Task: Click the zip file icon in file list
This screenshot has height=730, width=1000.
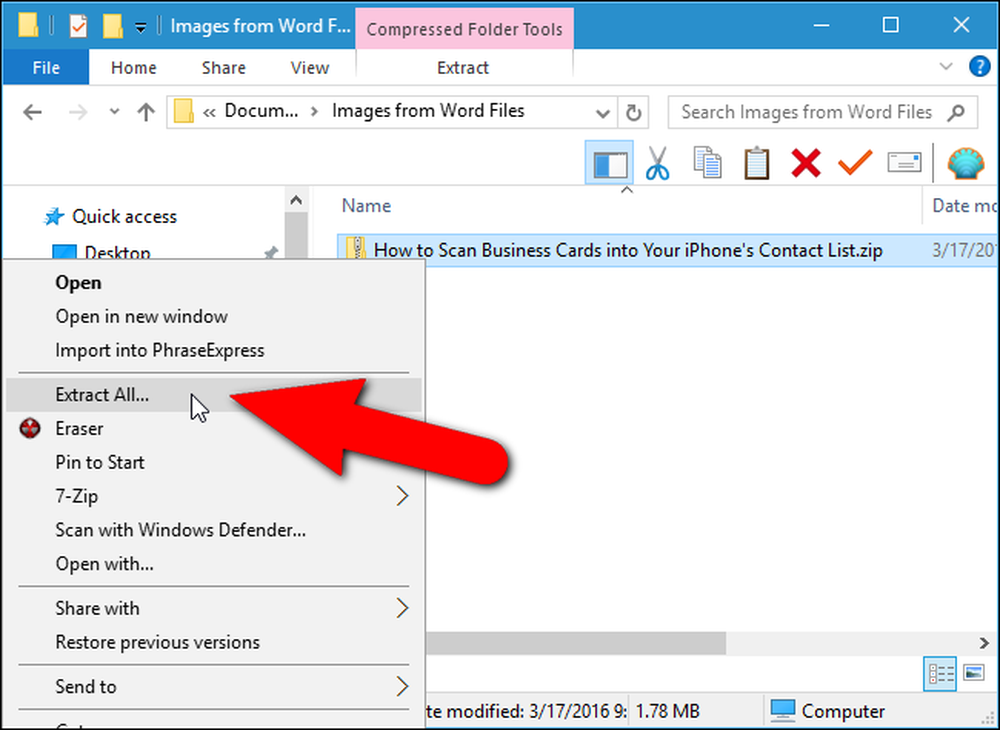Action: pyautogui.click(x=356, y=248)
